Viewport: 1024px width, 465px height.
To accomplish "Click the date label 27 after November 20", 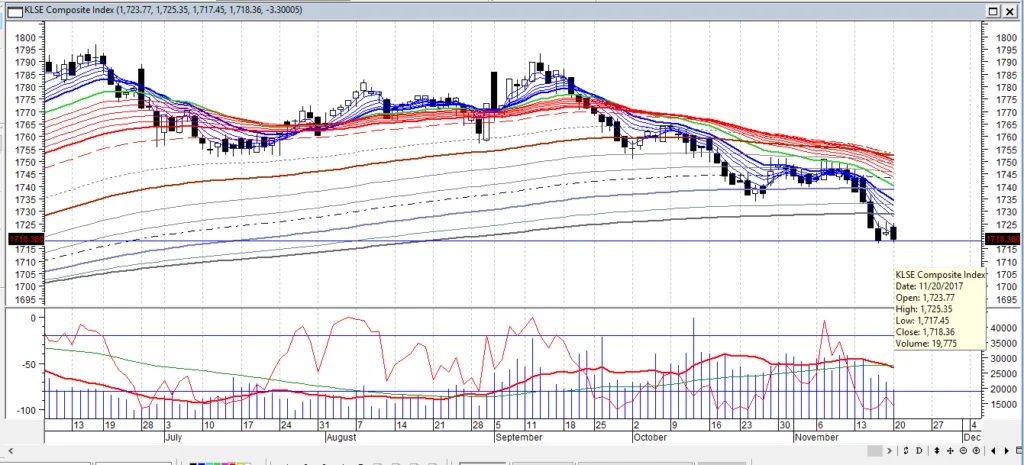I will 938,425.
